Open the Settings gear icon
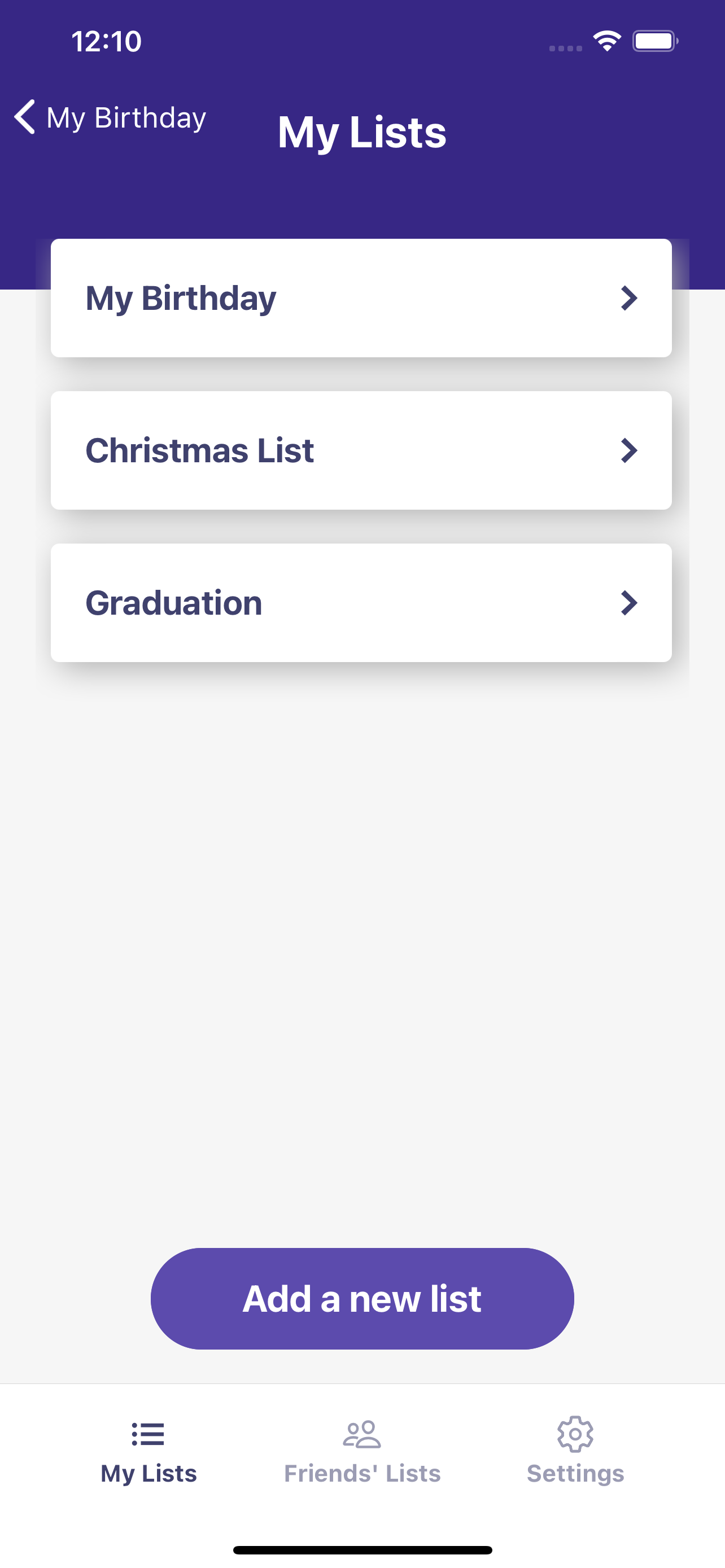Screen dimensions: 725x1568 pos(575,1434)
